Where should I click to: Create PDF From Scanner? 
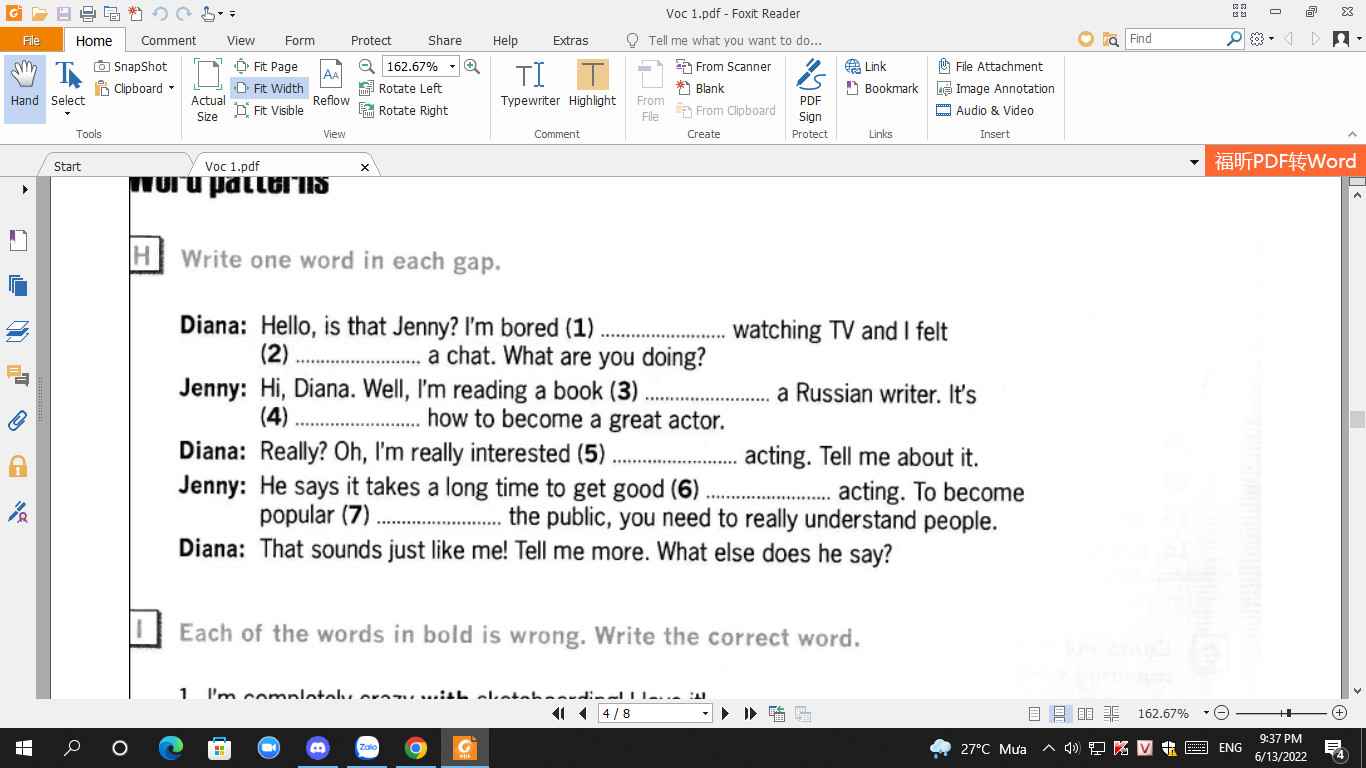point(724,66)
